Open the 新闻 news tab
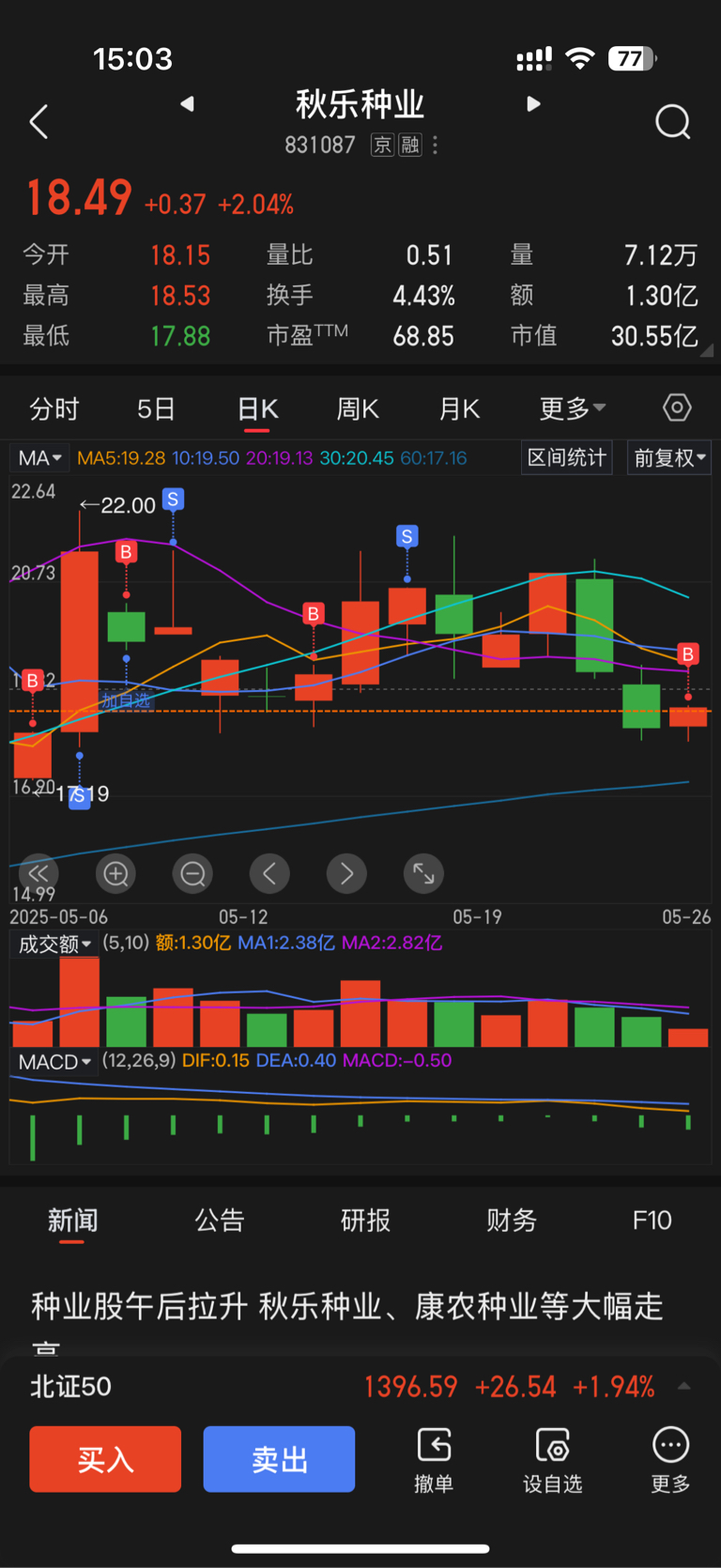 (x=72, y=1220)
